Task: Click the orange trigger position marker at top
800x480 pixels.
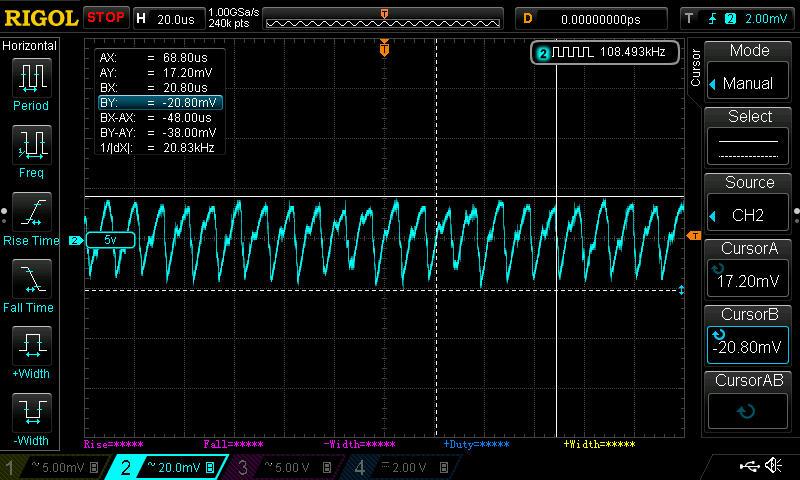Action: (x=384, y=46)
